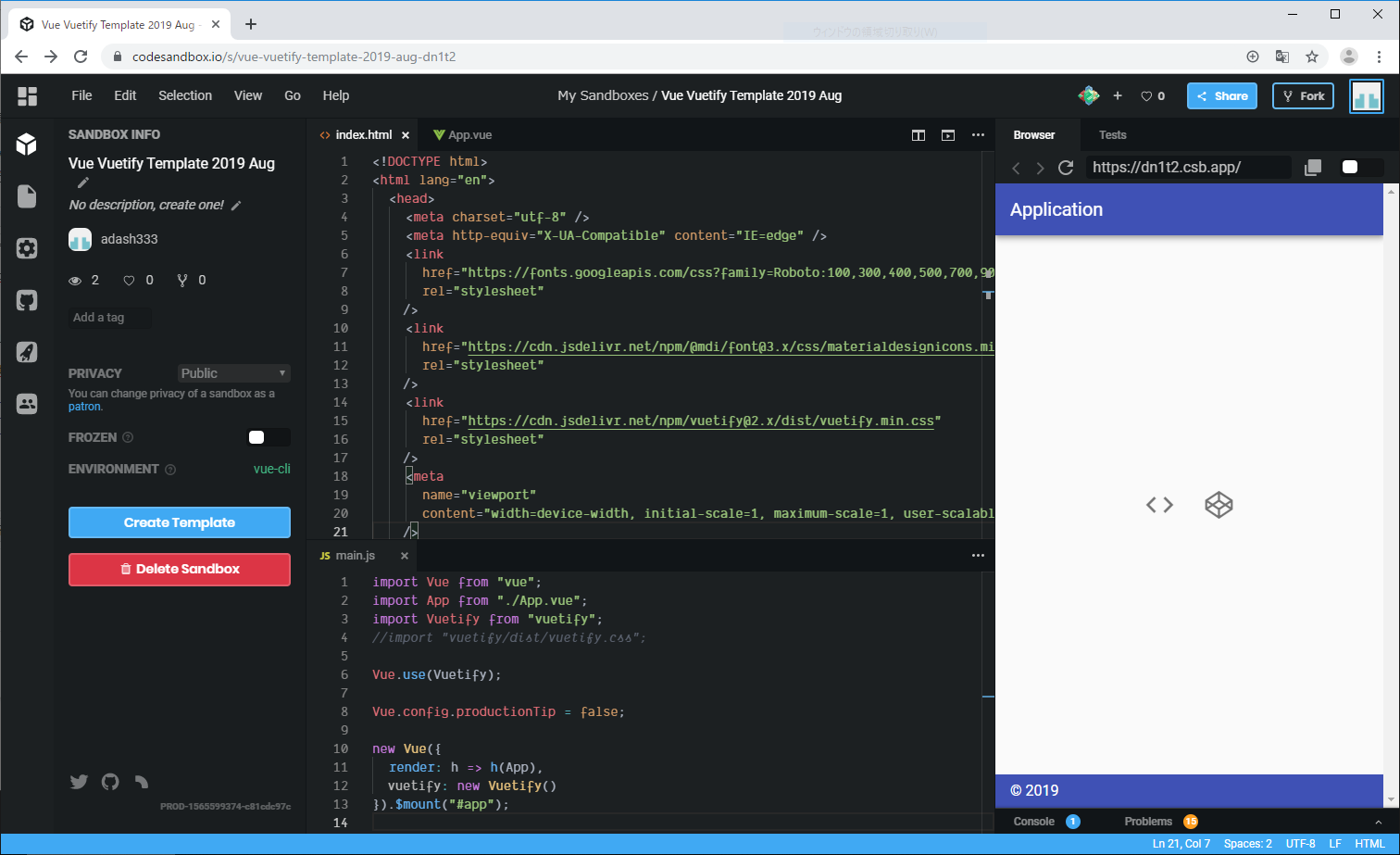Viewport: 1400px width, 855px height.
Task: Click the pencil icon next to No description
Action: point(236,206)
